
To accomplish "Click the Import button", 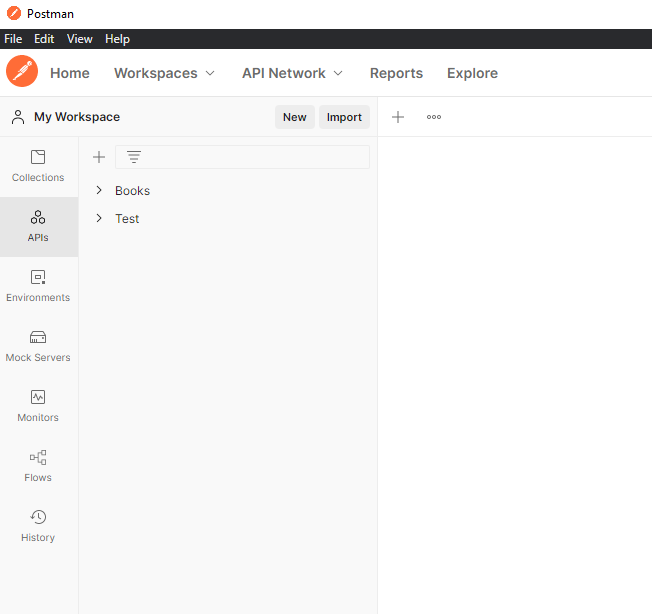I will coord(344,117).
